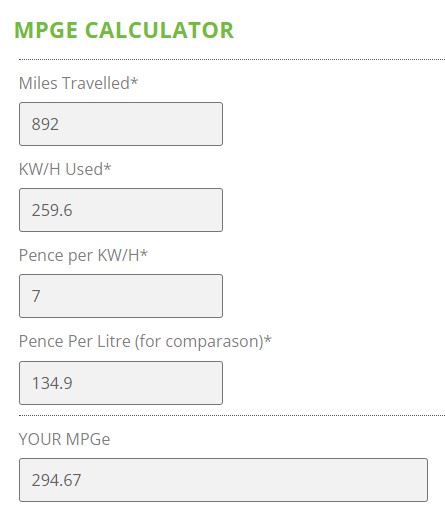Click the Pence Per Litre input field
The width and height of the screenshot is (445, 510).
pos(121,383)
